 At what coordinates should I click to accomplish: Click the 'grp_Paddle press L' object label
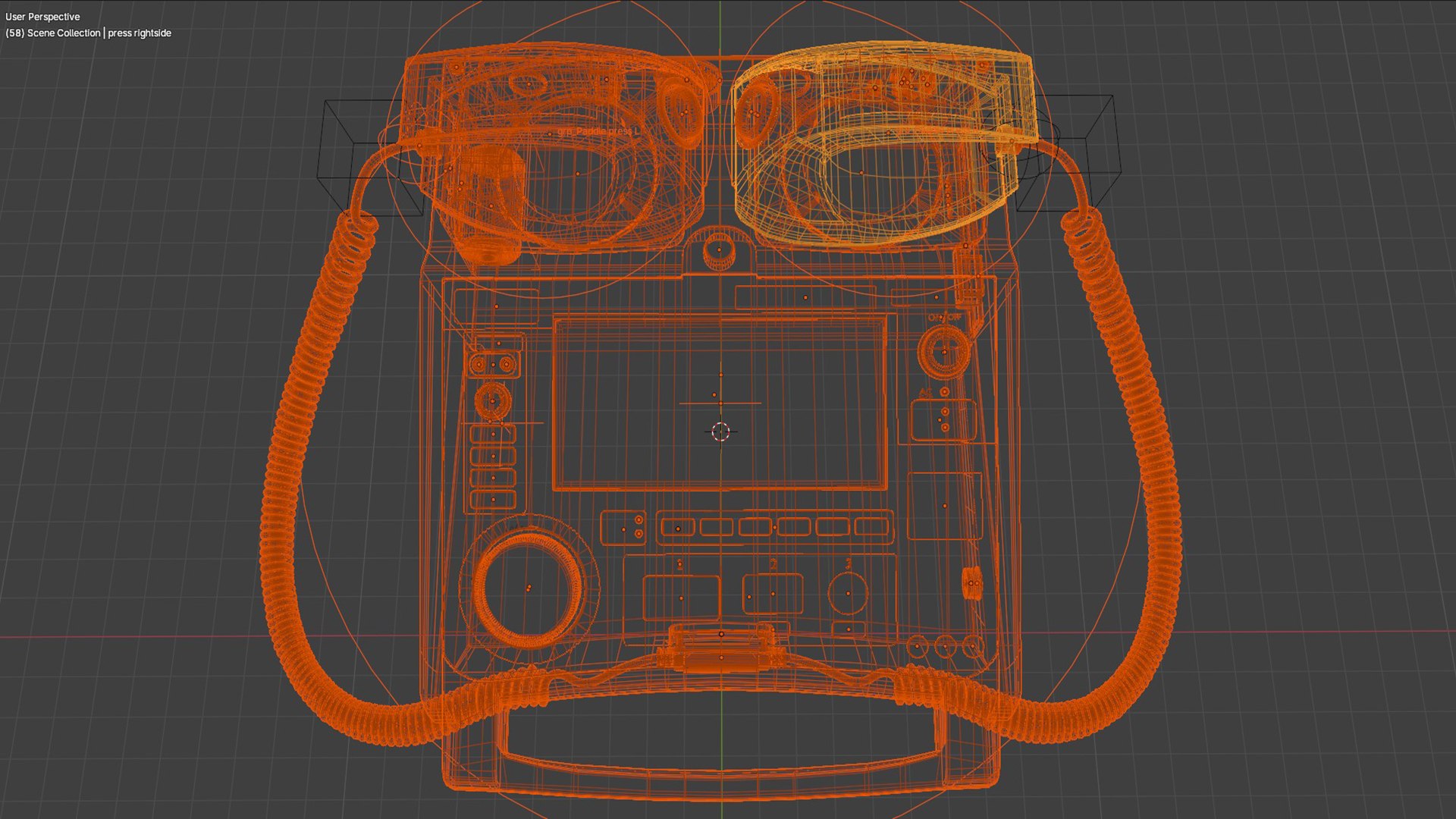point(599,132)
